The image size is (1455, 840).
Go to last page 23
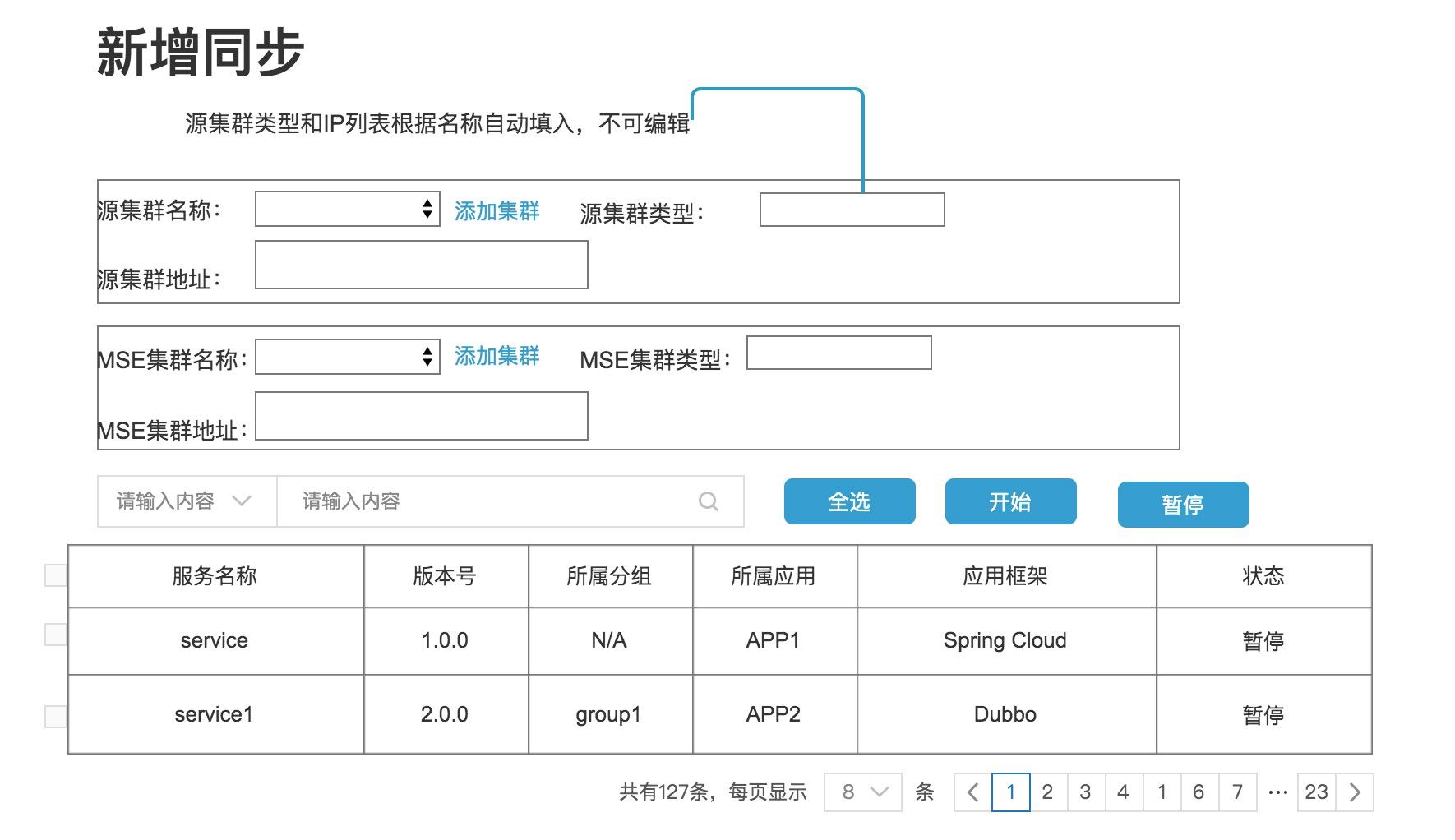(x=1316, y=792)
